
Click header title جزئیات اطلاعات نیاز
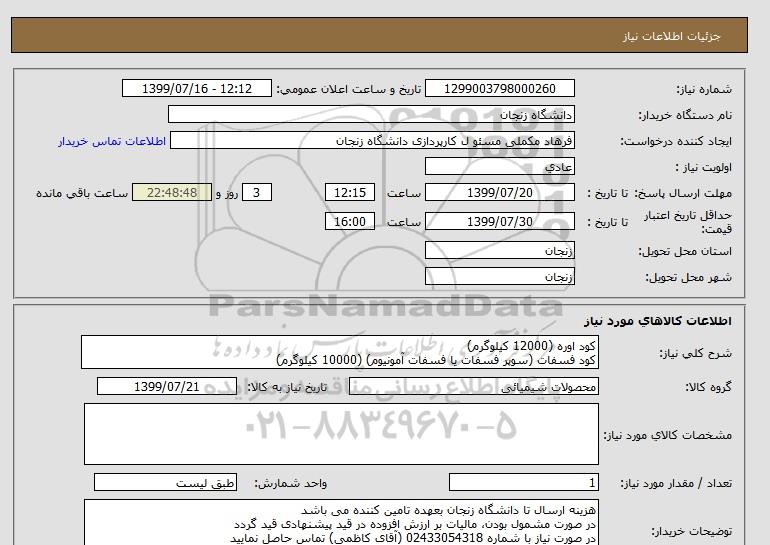671,36
